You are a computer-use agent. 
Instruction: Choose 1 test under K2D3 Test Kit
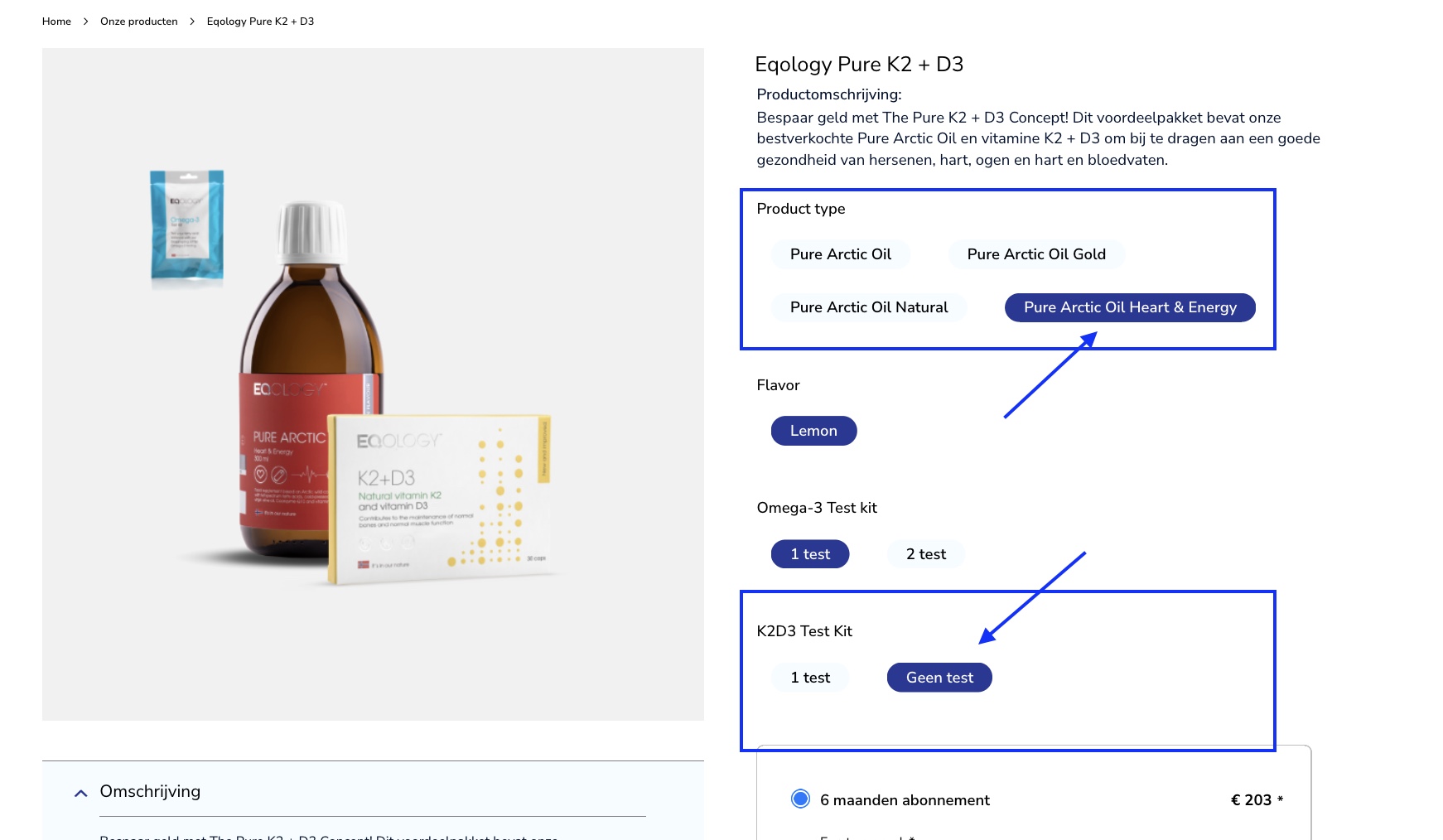pyautogui.click(x=810, y=678)
